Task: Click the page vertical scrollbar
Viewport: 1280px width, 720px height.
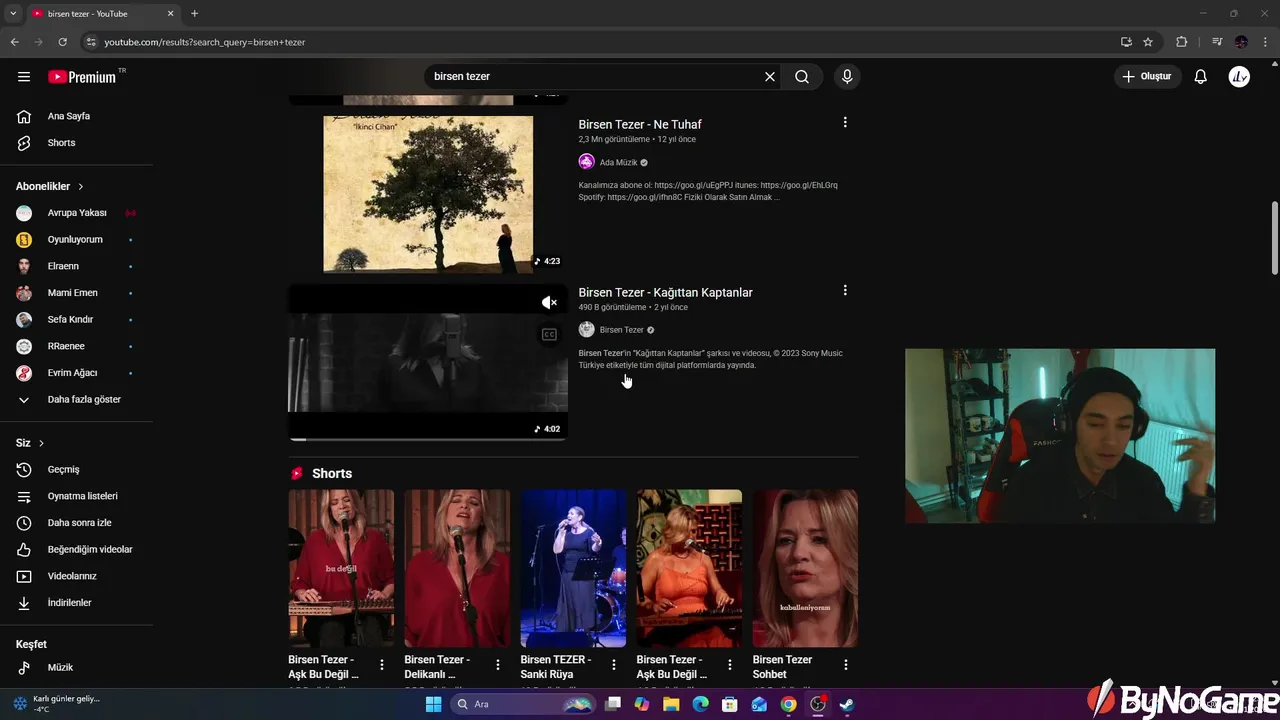Action: tap(1274, 237)
